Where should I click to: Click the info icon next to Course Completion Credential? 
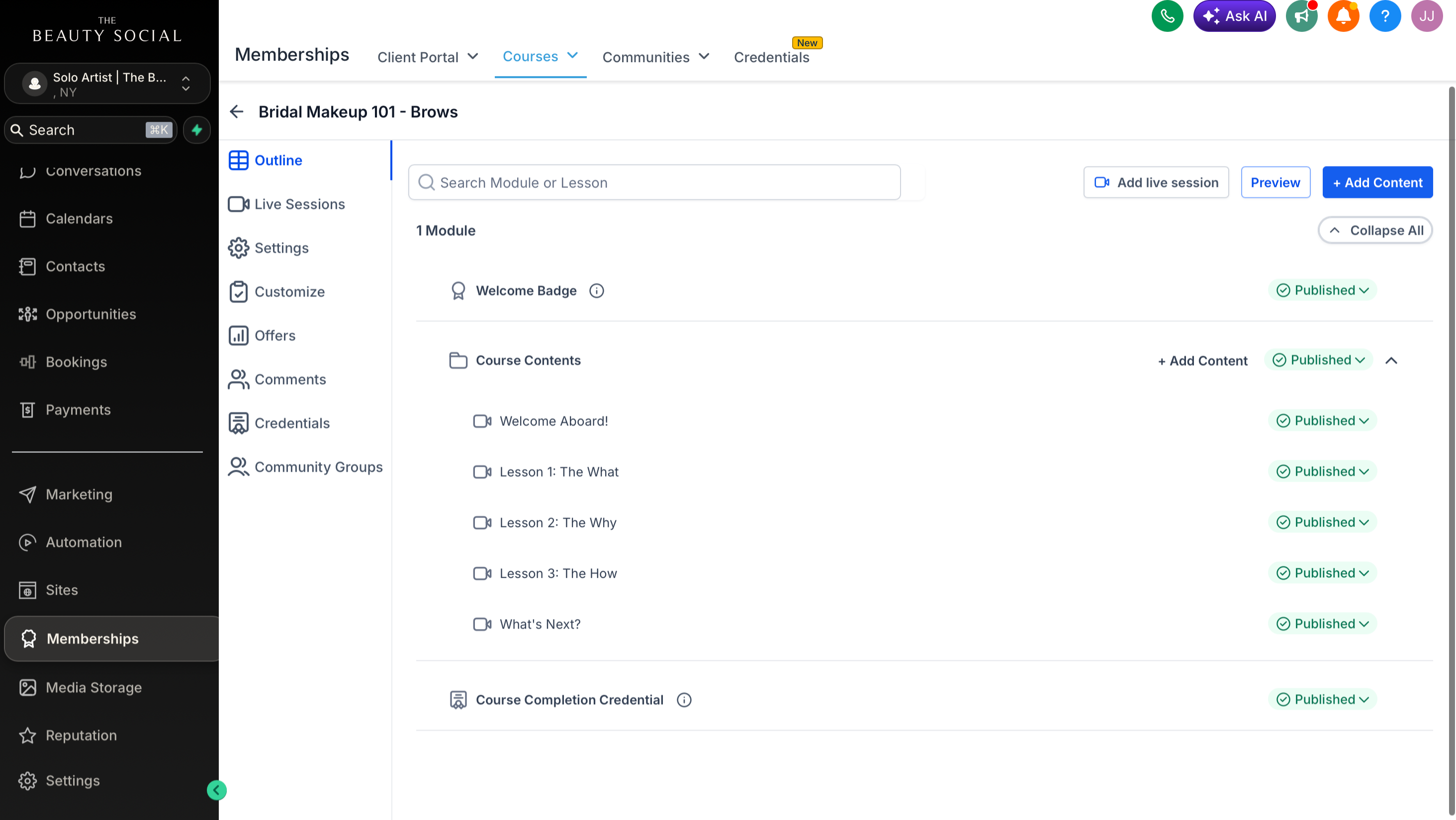[x=684, y=700]
